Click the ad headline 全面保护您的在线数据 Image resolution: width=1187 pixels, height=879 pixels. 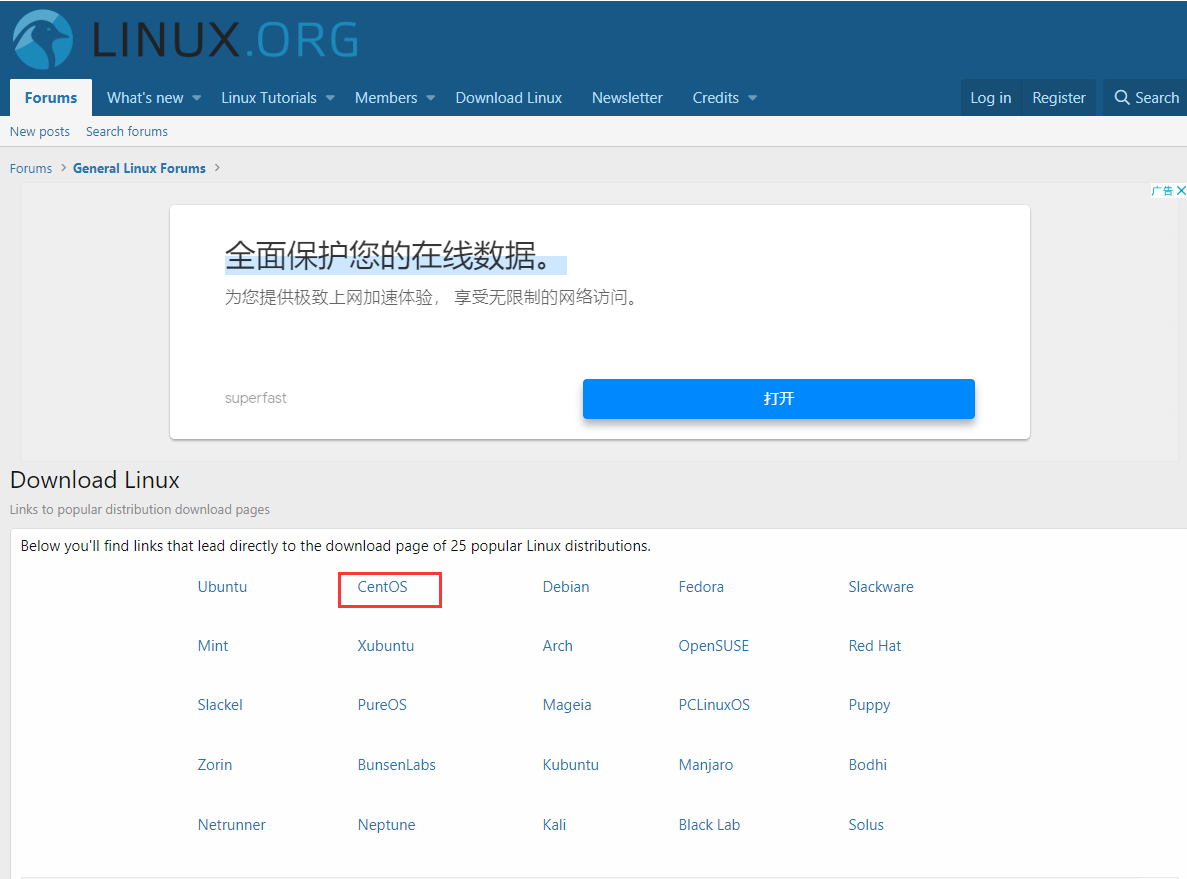[388, 256]
